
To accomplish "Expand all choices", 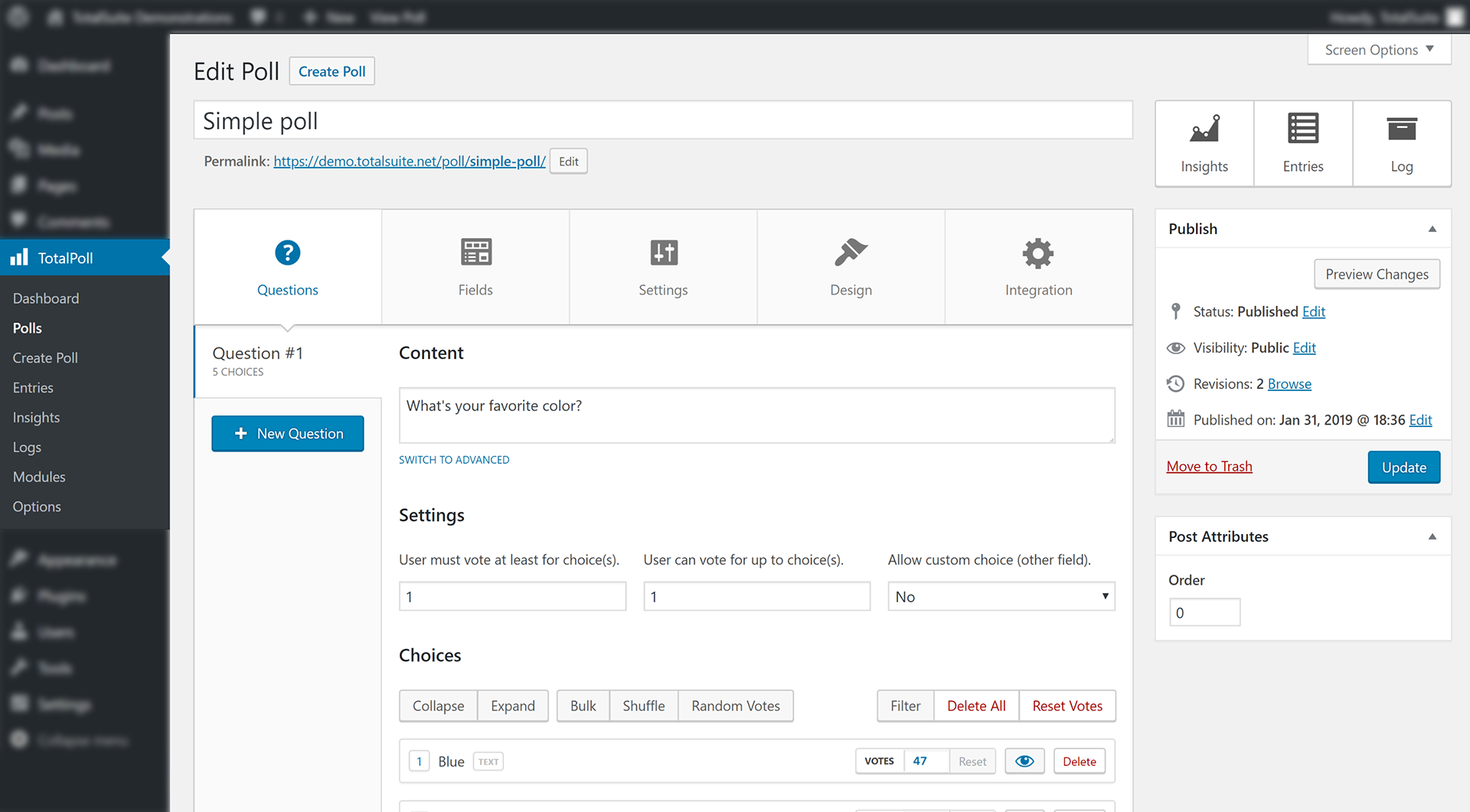I will pos(513,706).
